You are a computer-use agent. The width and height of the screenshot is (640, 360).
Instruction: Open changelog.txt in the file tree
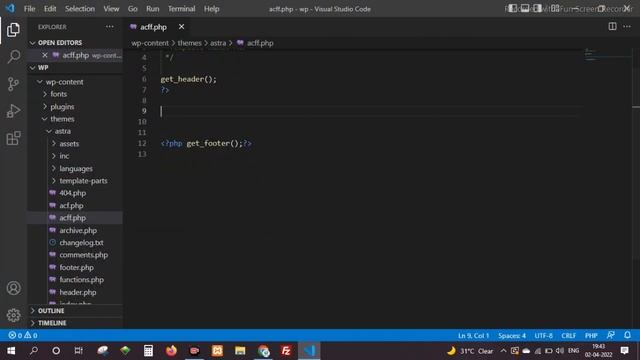pos(82,243)
